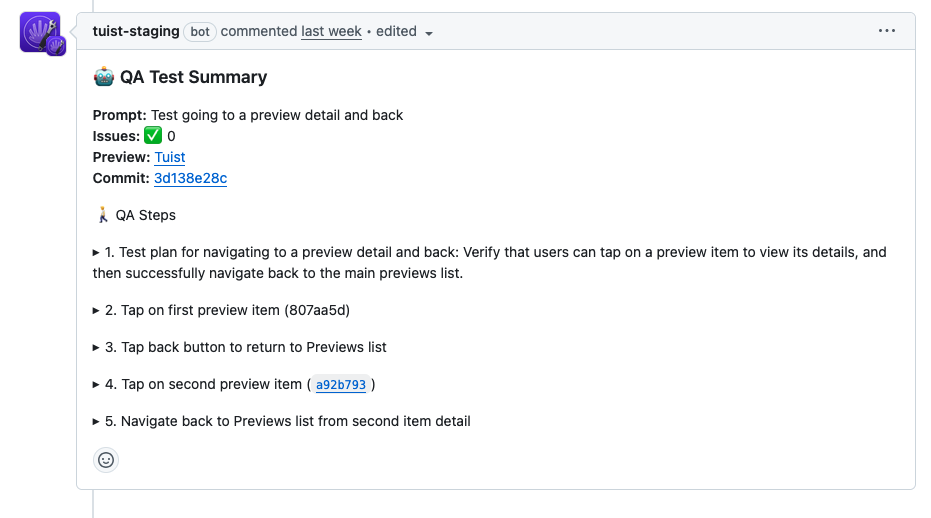
Task: Click the "bot" label badge
Action: 200,32
